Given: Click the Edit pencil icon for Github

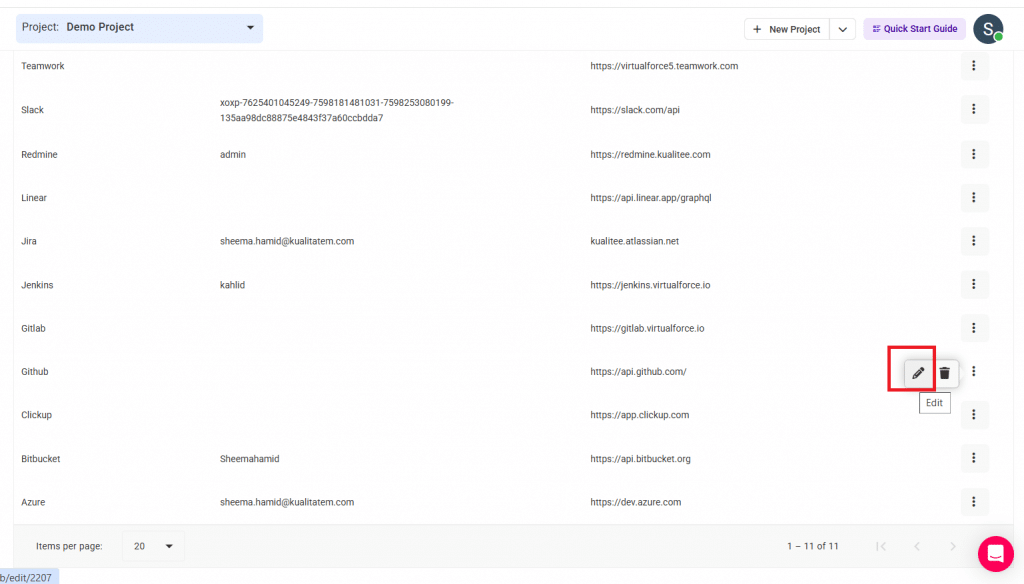Looking at the screenshot, I should [x=918, y=373].
